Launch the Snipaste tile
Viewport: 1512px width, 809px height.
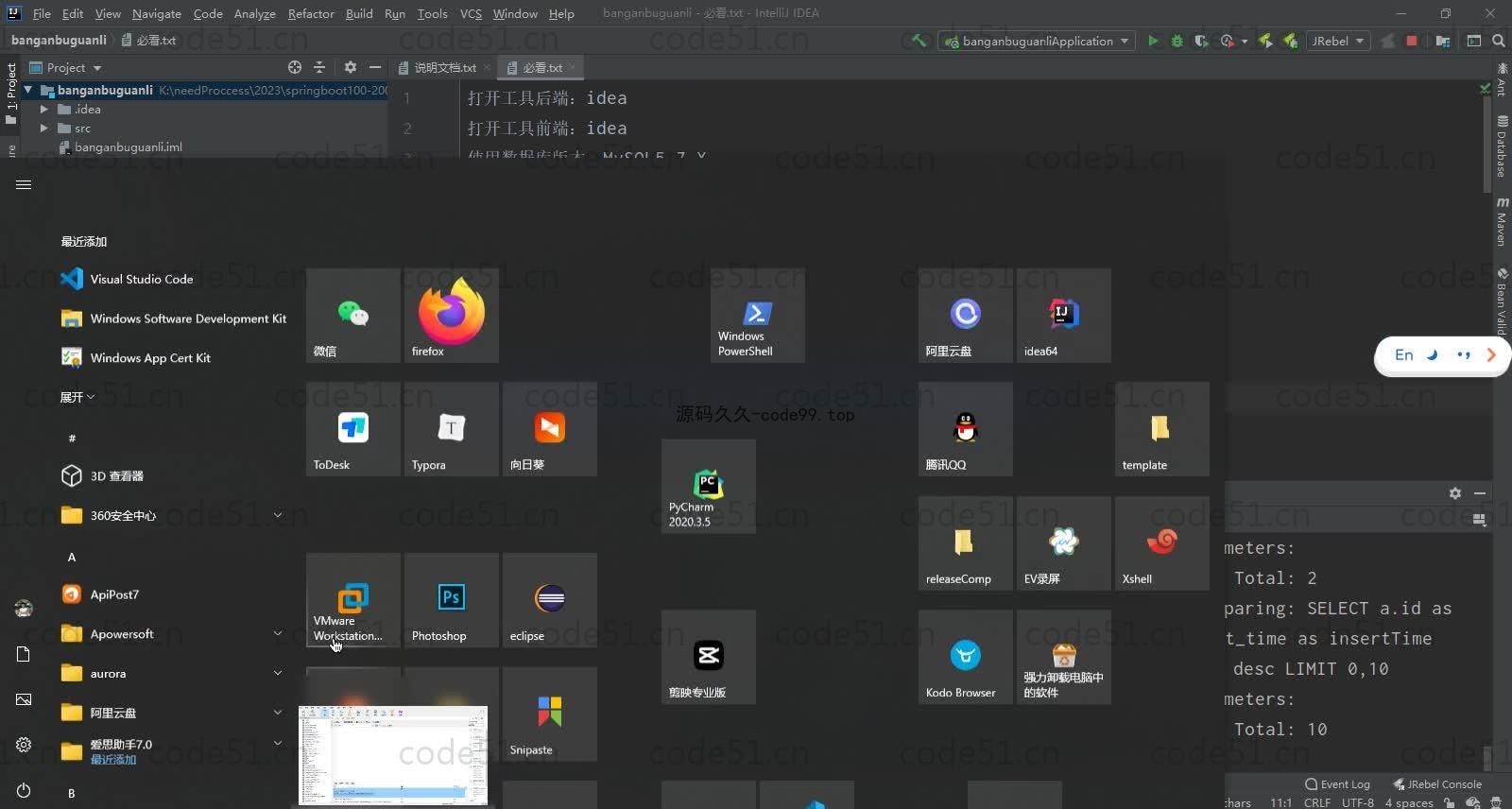click(550, 714)
